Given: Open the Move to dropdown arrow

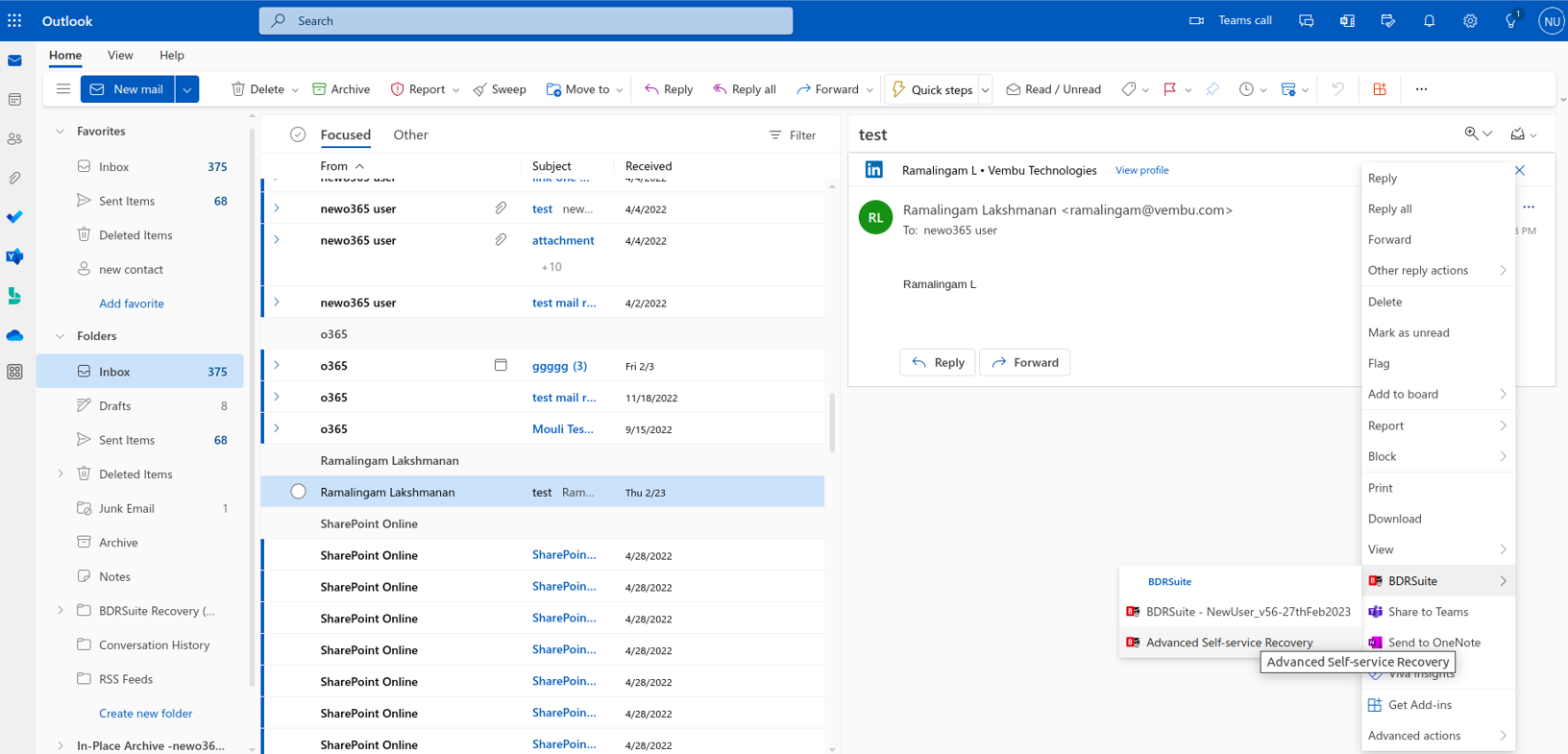Looking at the screenshot, I should (620, 90).
